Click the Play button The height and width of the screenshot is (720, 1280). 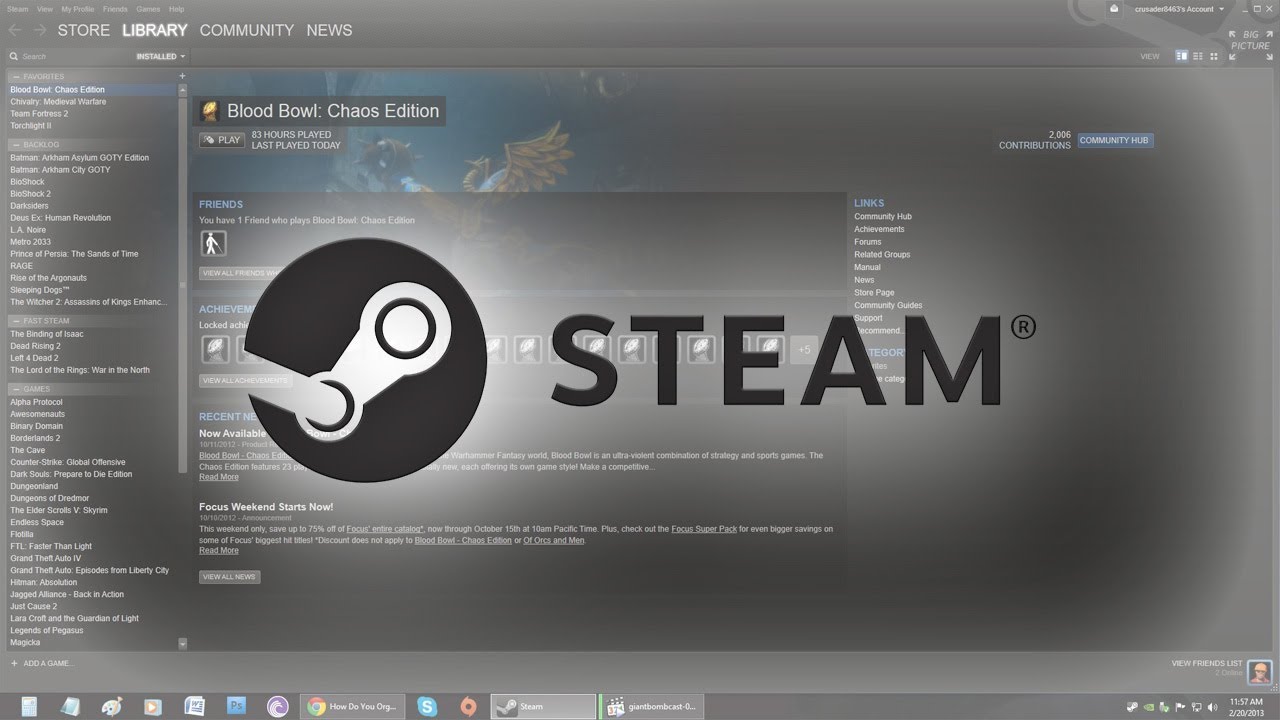[x=222, y=140]
